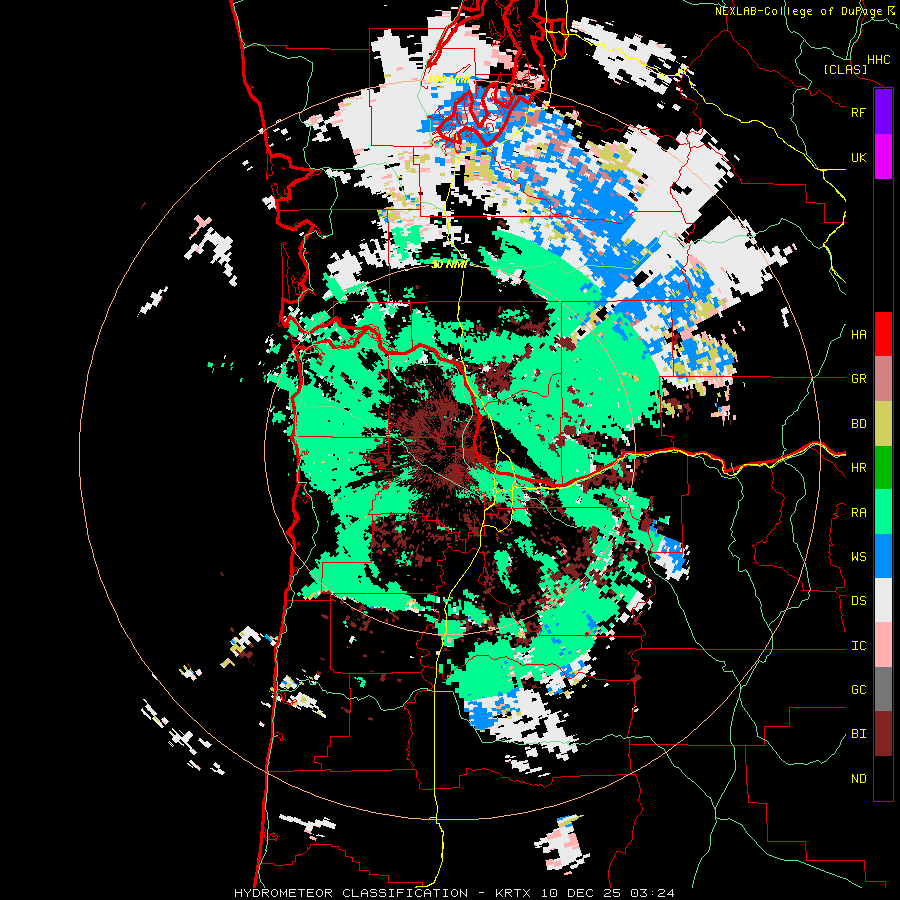900x900 pixels.
Task: Click the 'RA' rain legend label
Action: click(x=858, y=513)
